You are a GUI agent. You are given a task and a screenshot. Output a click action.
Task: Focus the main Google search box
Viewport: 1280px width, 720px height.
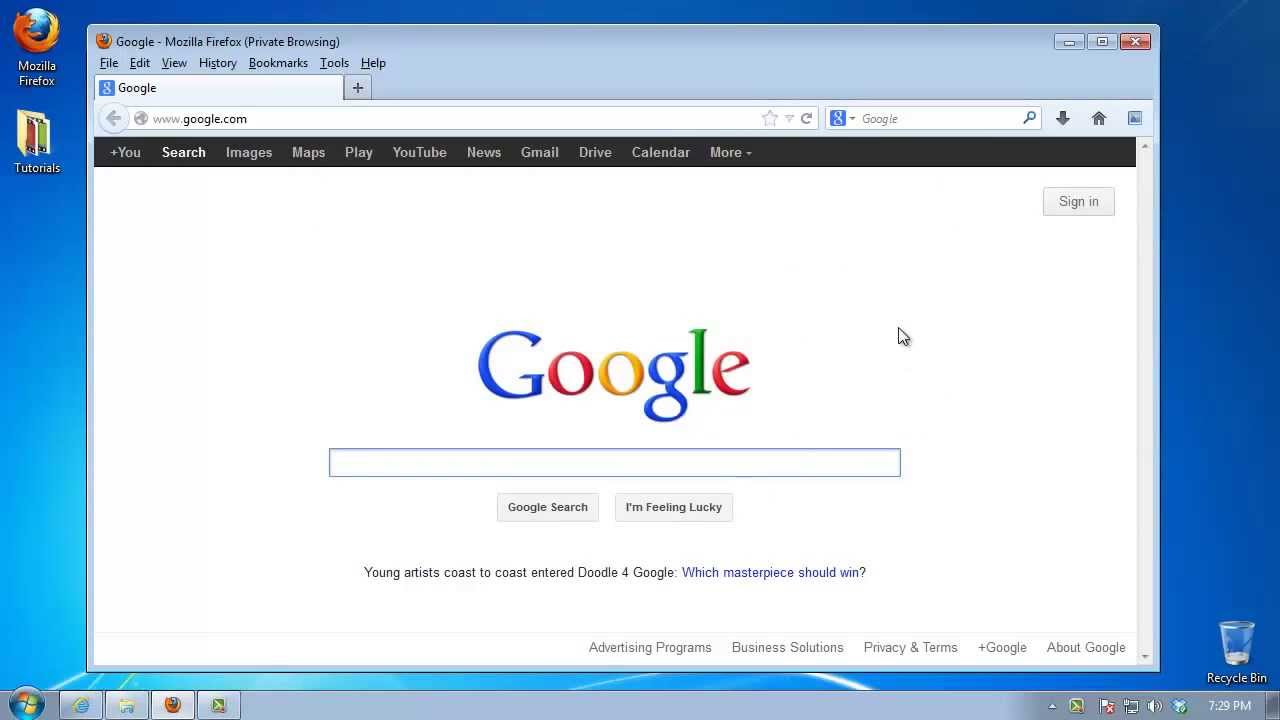[x=615, y=462]
